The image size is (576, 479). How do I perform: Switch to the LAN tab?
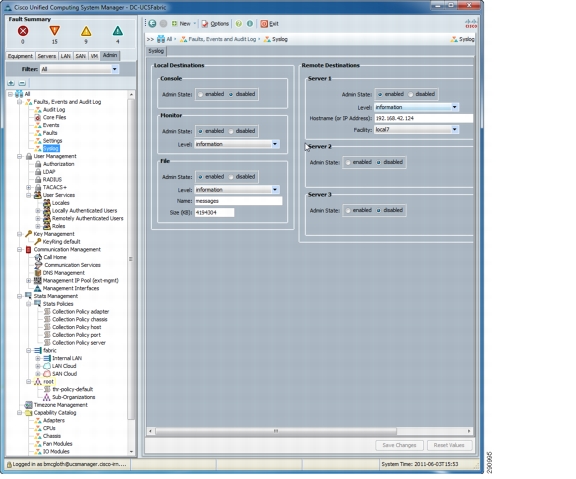(65, 56)
